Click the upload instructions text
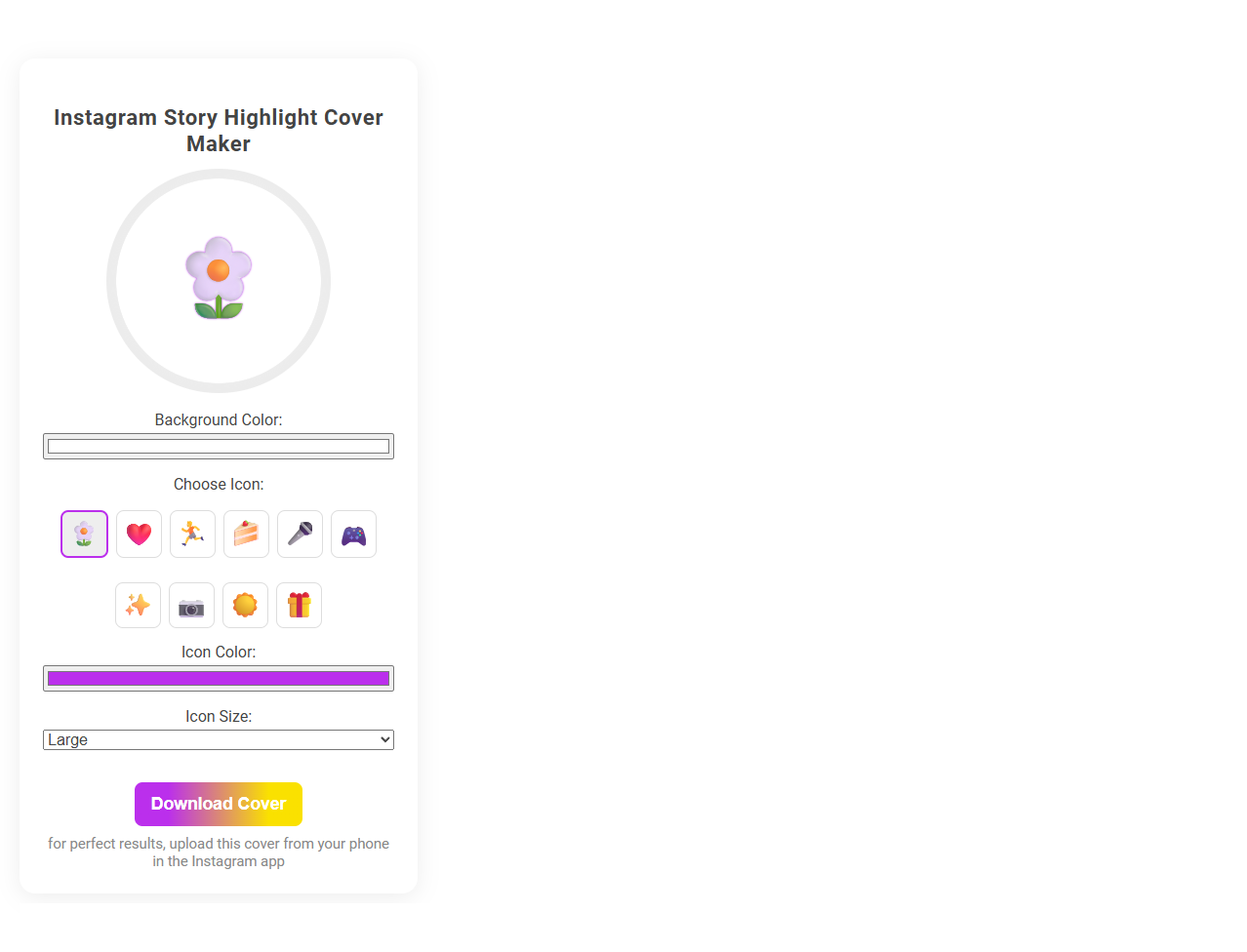Screen dimensions: 1247x952 [x=218, y=852]
